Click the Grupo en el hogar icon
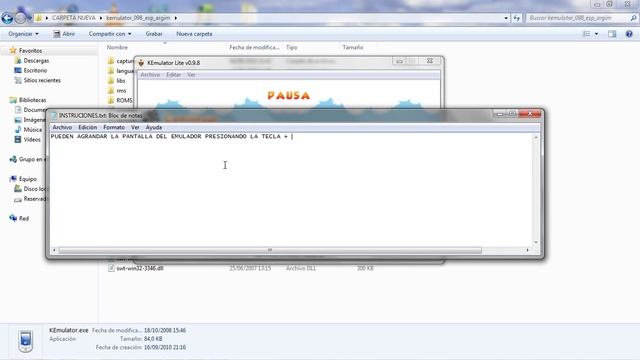This screenshot has width=640, height=360. point(13,159)
